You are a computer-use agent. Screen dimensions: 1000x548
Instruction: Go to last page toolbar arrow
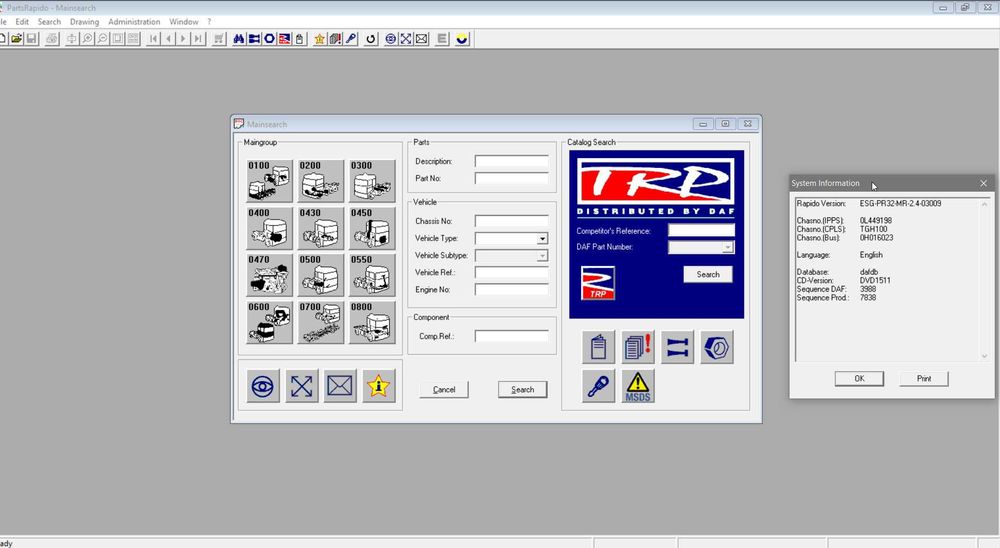[x=198, y=39]
